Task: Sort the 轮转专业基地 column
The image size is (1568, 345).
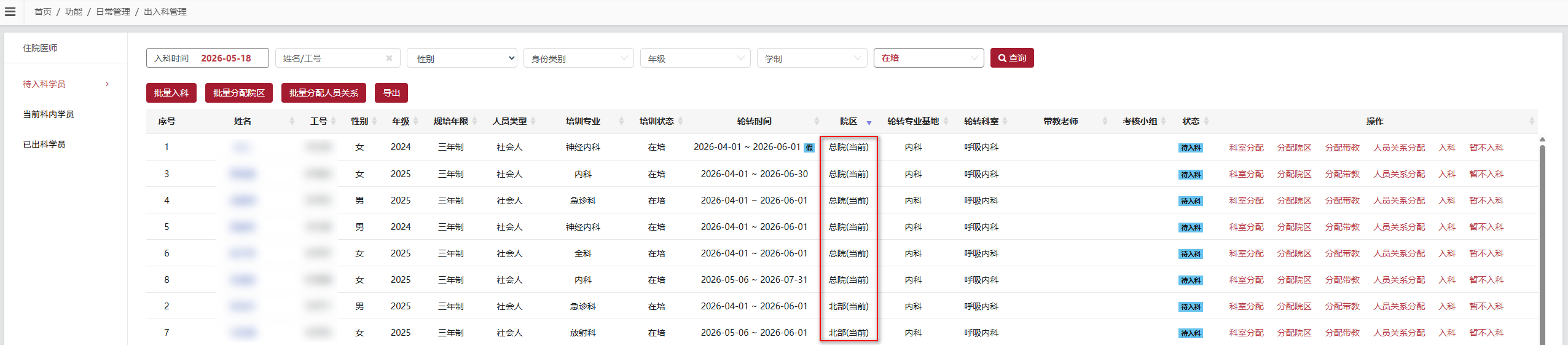Action: [x=946, y=121]
